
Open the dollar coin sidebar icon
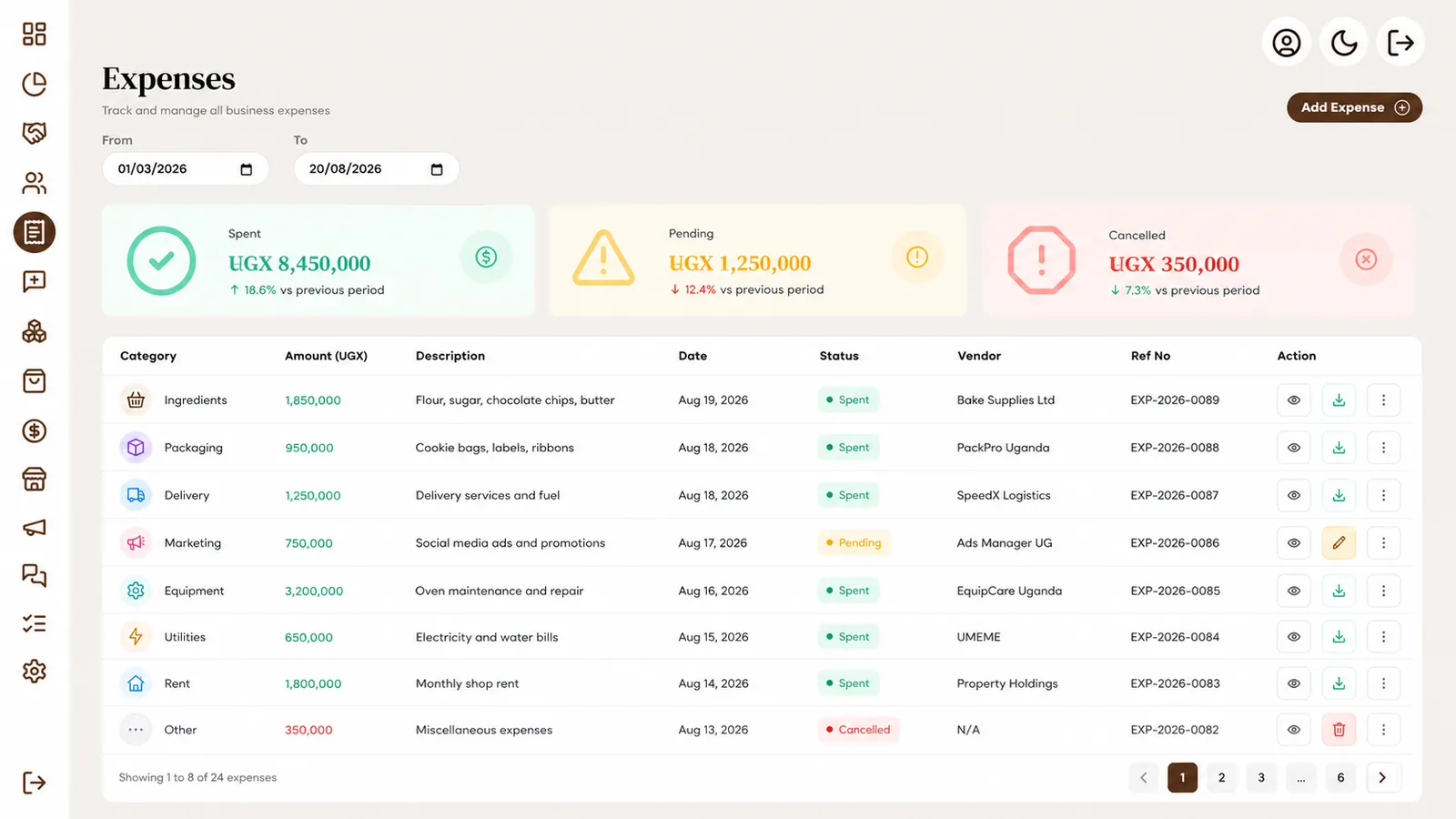click(34, 430)
